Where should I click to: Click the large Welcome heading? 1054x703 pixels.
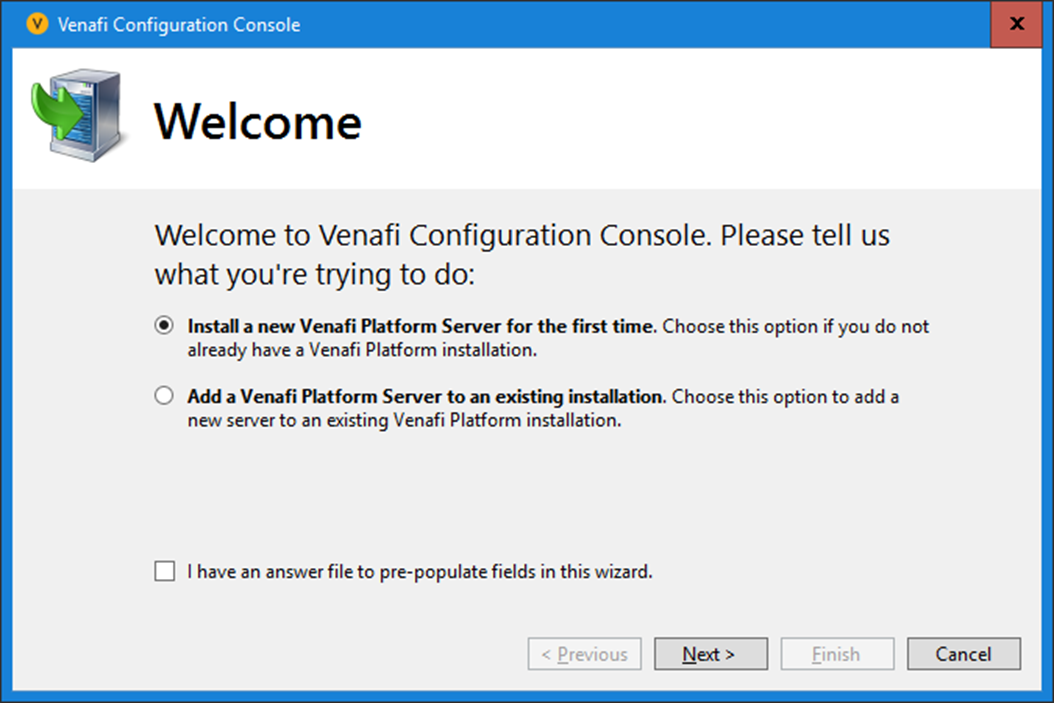click(258, 121)
